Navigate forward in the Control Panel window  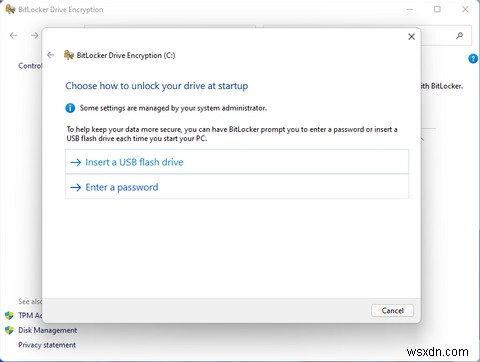pyautogui.click(x=35, y=35)
